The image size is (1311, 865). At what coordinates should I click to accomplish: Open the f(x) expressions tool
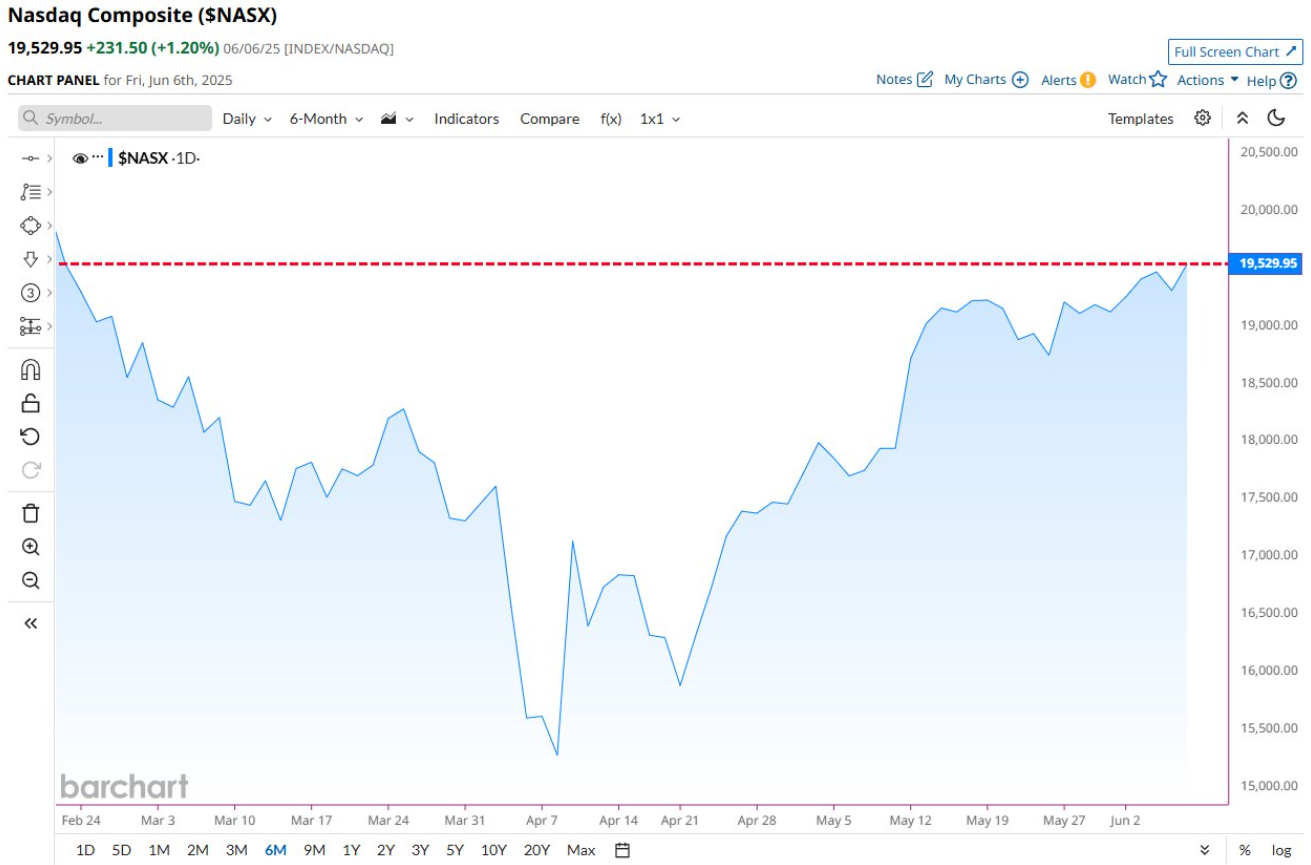(x=611, y=118)
